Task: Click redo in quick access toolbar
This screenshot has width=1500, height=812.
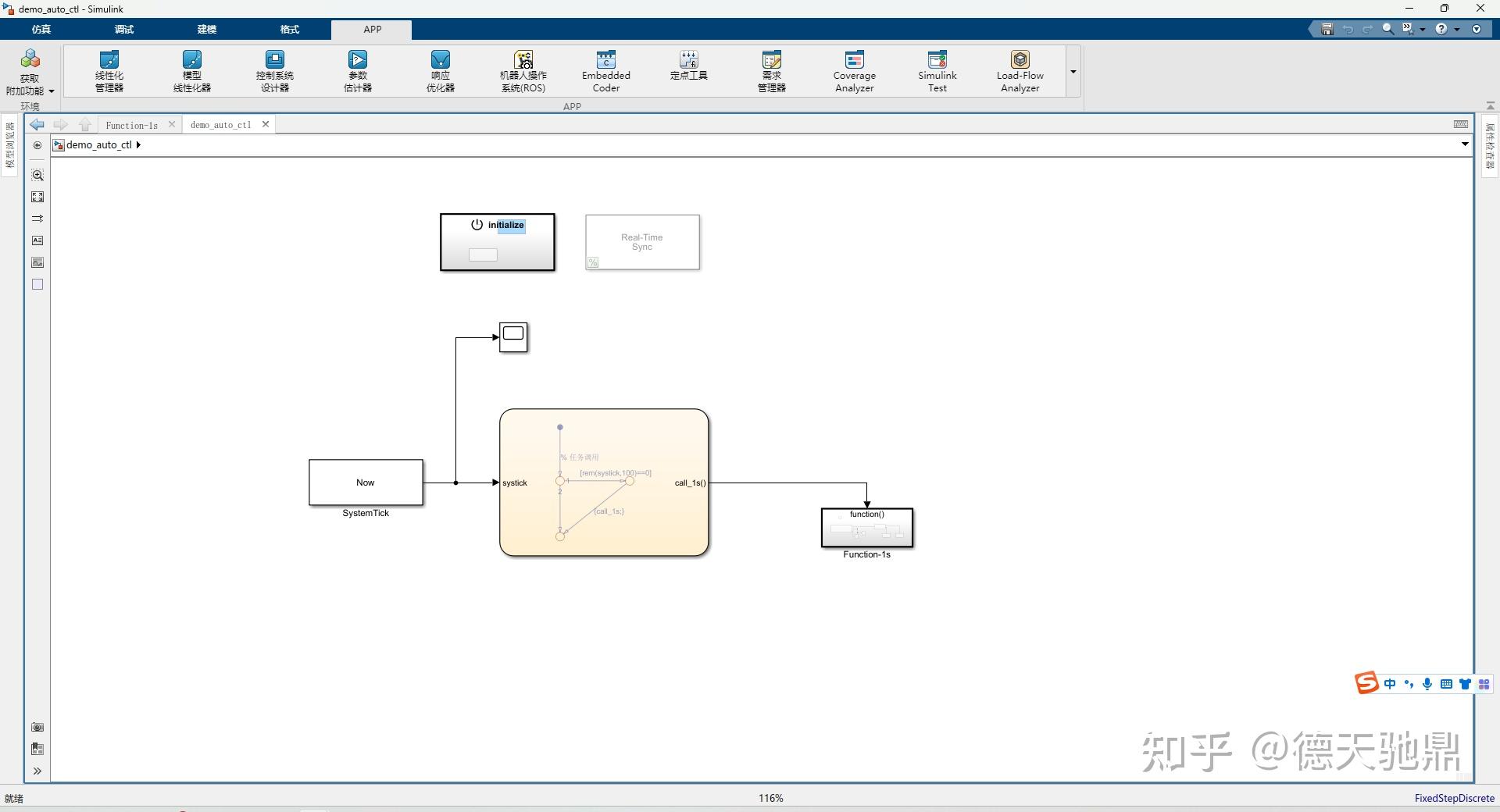Action: [1368, 29]
